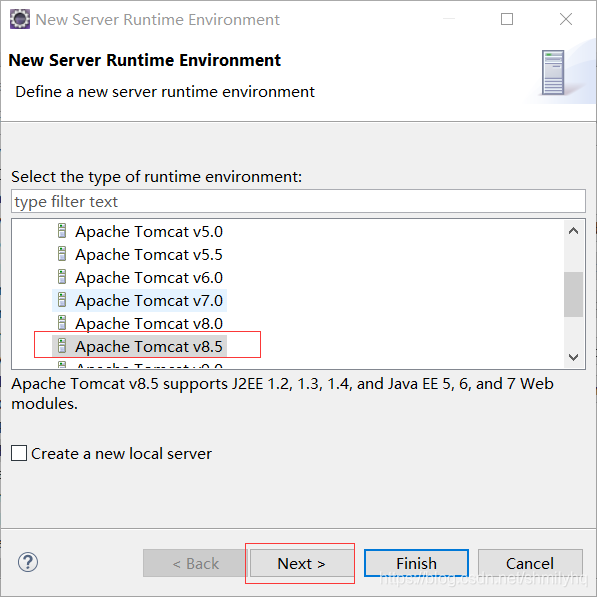This screenshot has height=597, width=597.
Task: Click the scroll up arrow of runtime list
Action: coord(573,231)
